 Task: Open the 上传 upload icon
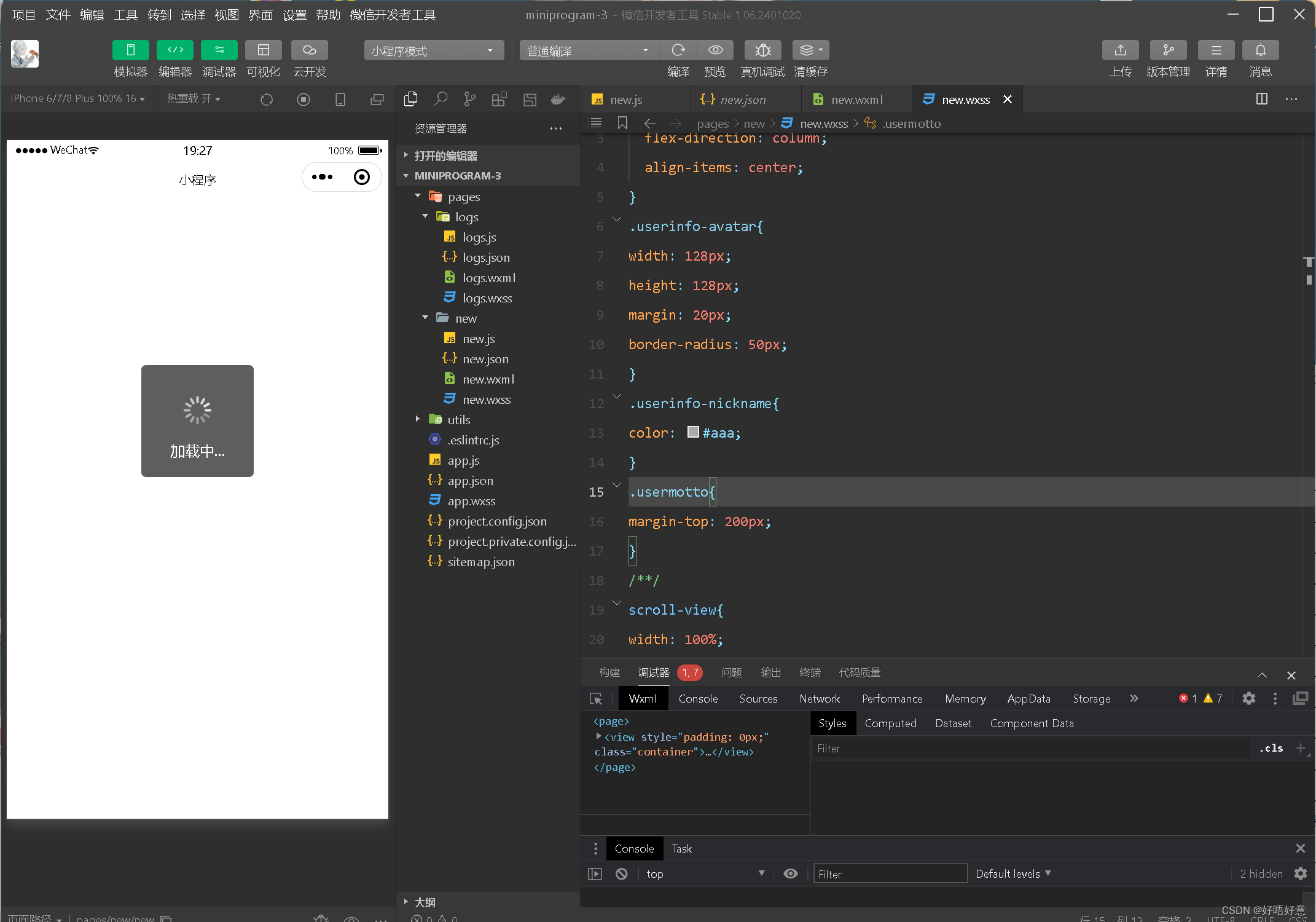[x=1120, y=50]
